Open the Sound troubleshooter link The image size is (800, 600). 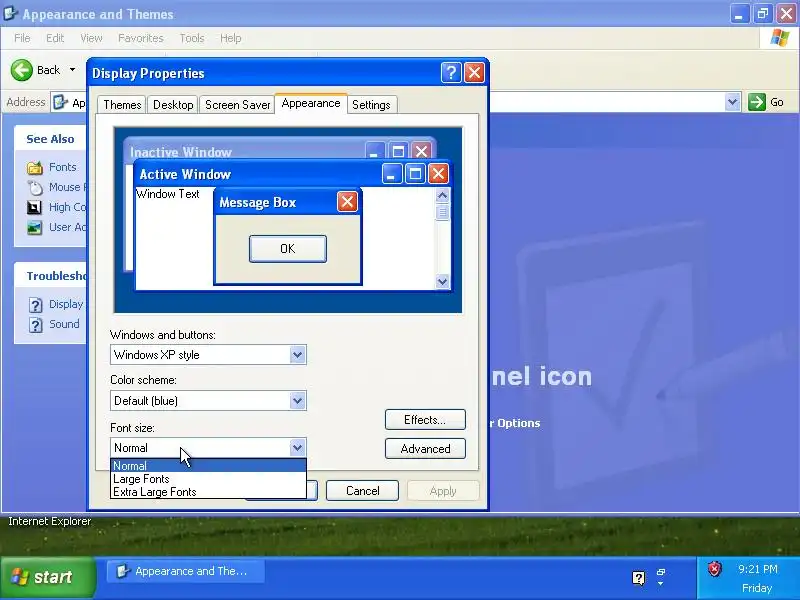(x=64, y=324)
